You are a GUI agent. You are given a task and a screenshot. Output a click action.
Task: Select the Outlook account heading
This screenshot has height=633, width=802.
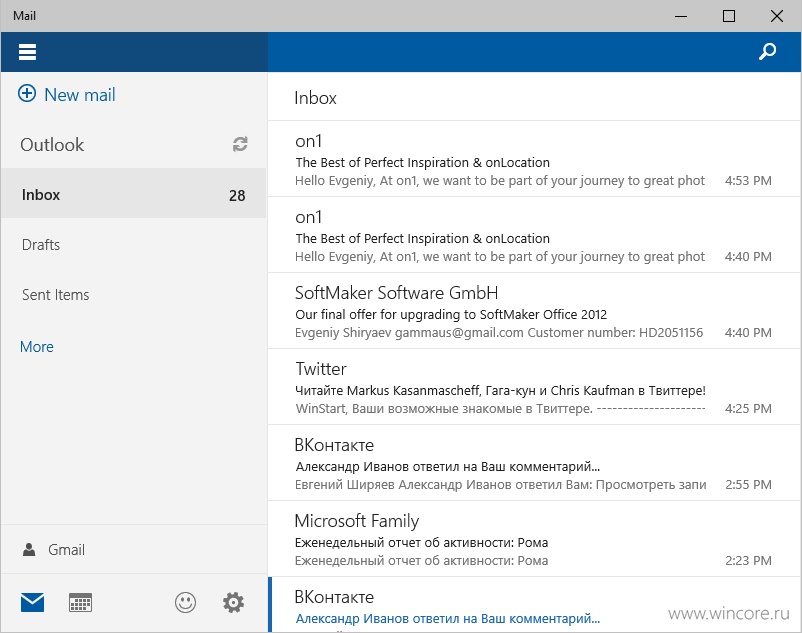coord(52,145)
